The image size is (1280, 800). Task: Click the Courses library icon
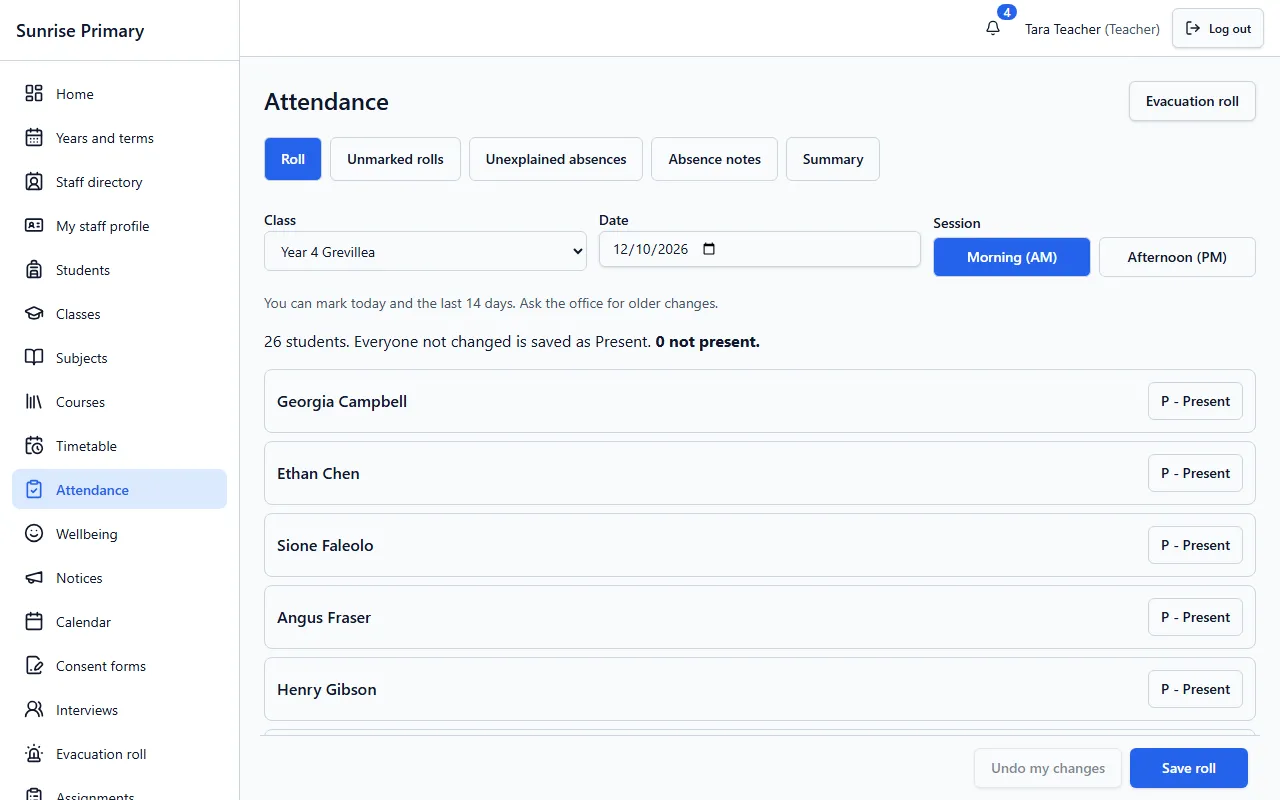[x=34, y=402]
